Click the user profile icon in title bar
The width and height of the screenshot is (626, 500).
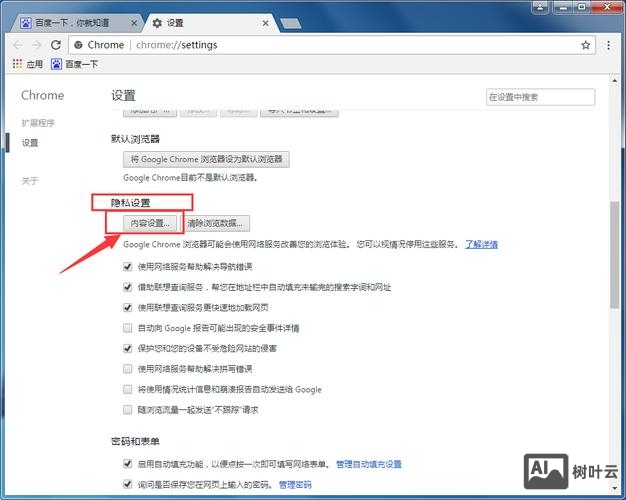pyautogui.click(x=540, y=6)
